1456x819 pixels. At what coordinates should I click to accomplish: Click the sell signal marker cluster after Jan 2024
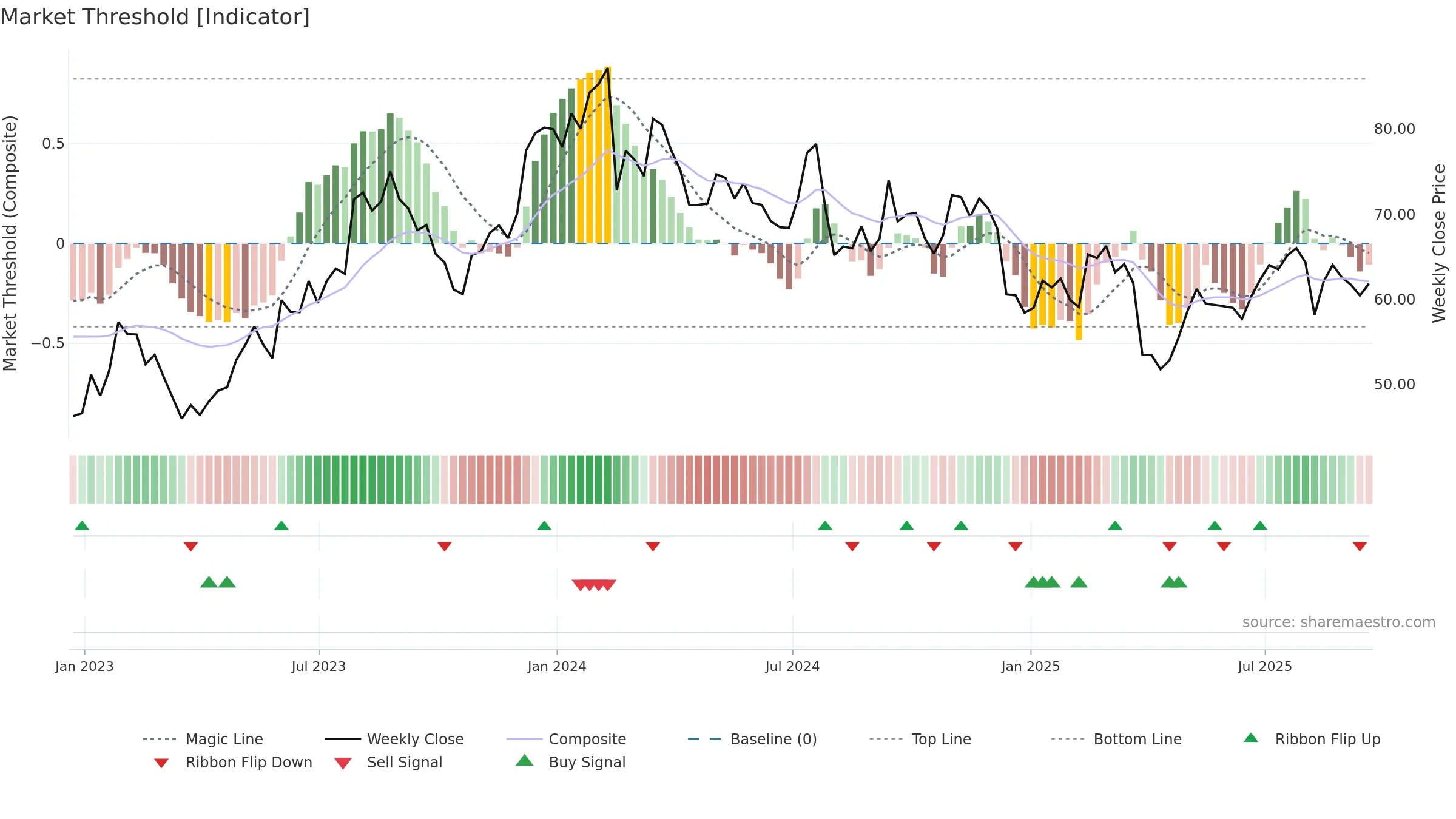tap(594, 585)
